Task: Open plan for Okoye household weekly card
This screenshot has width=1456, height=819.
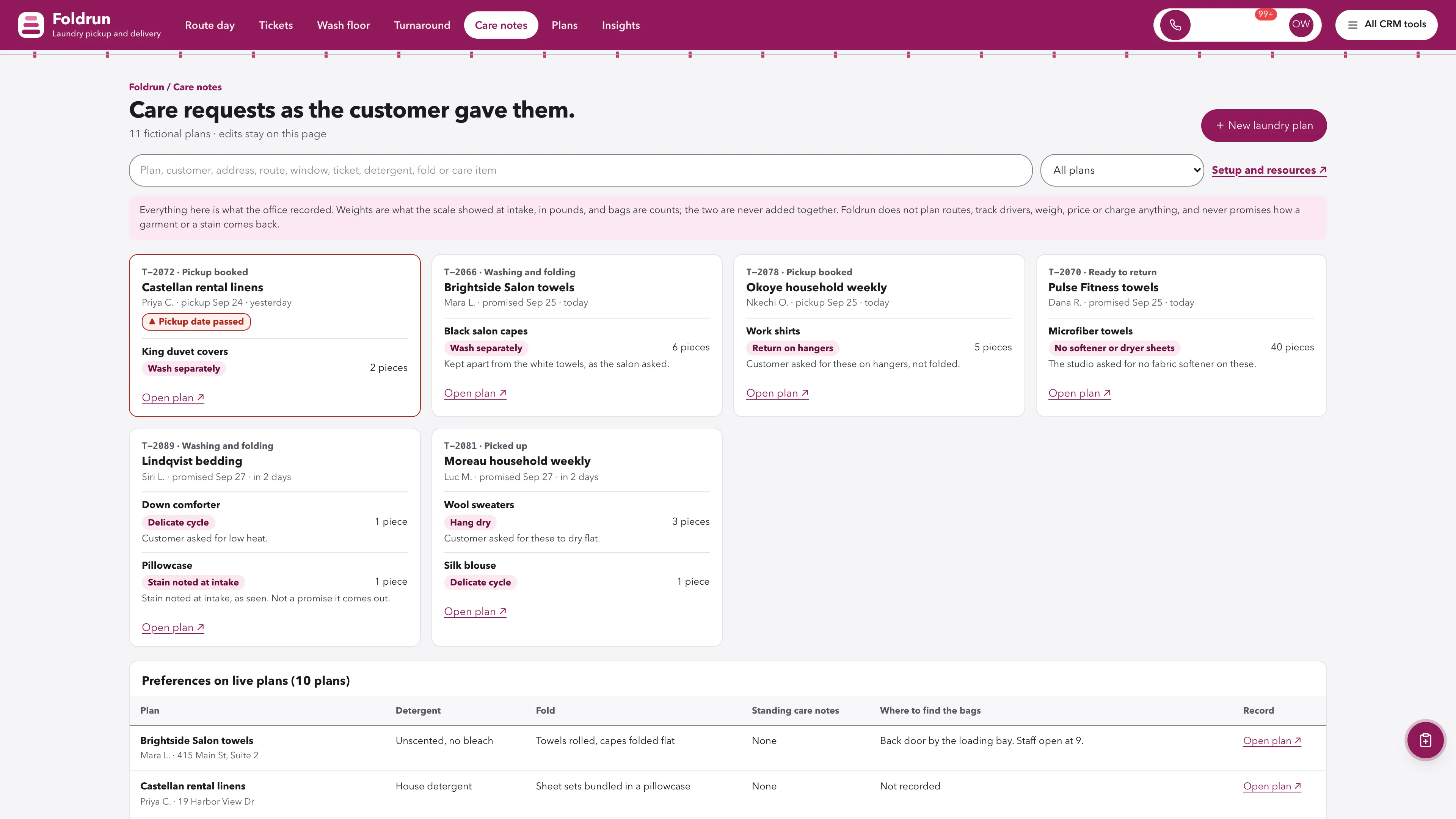Action: tap(777, 393)
